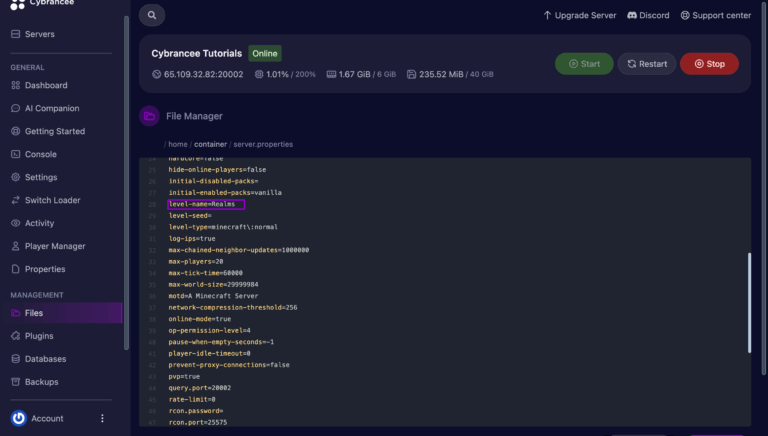The width and height of the screenshot is (768, 436).
Task: Click the editor vertical scrollbar
Action: pos(749,302)
